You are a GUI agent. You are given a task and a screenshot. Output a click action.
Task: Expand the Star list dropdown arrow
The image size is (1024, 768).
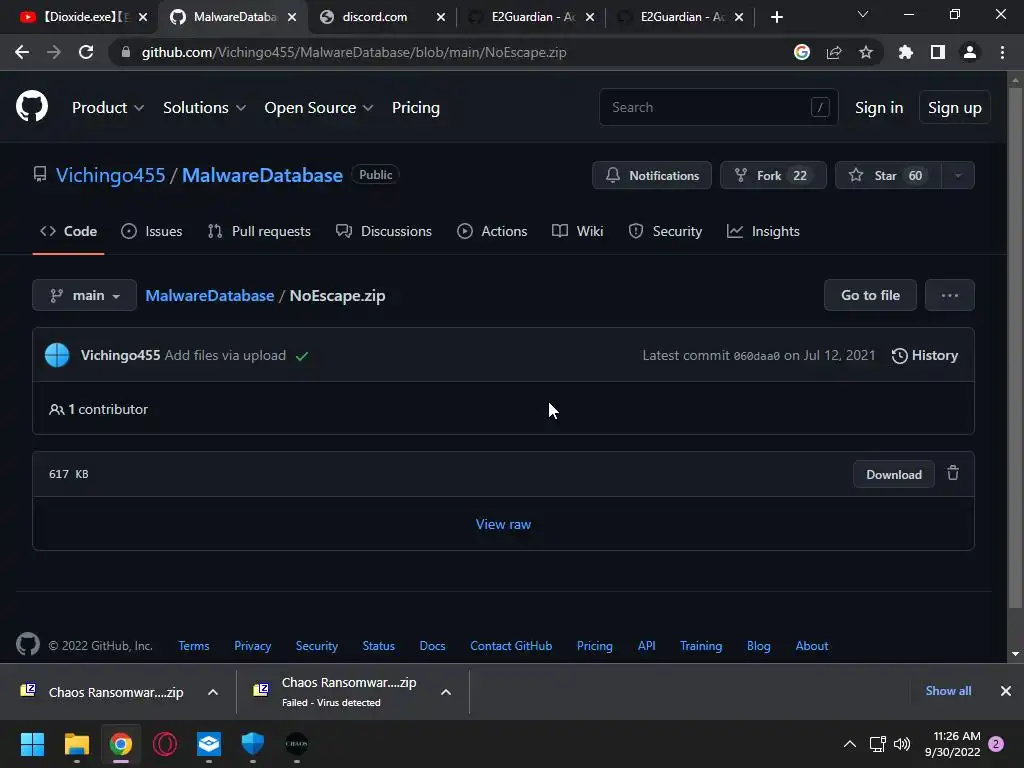pos(958,175)
